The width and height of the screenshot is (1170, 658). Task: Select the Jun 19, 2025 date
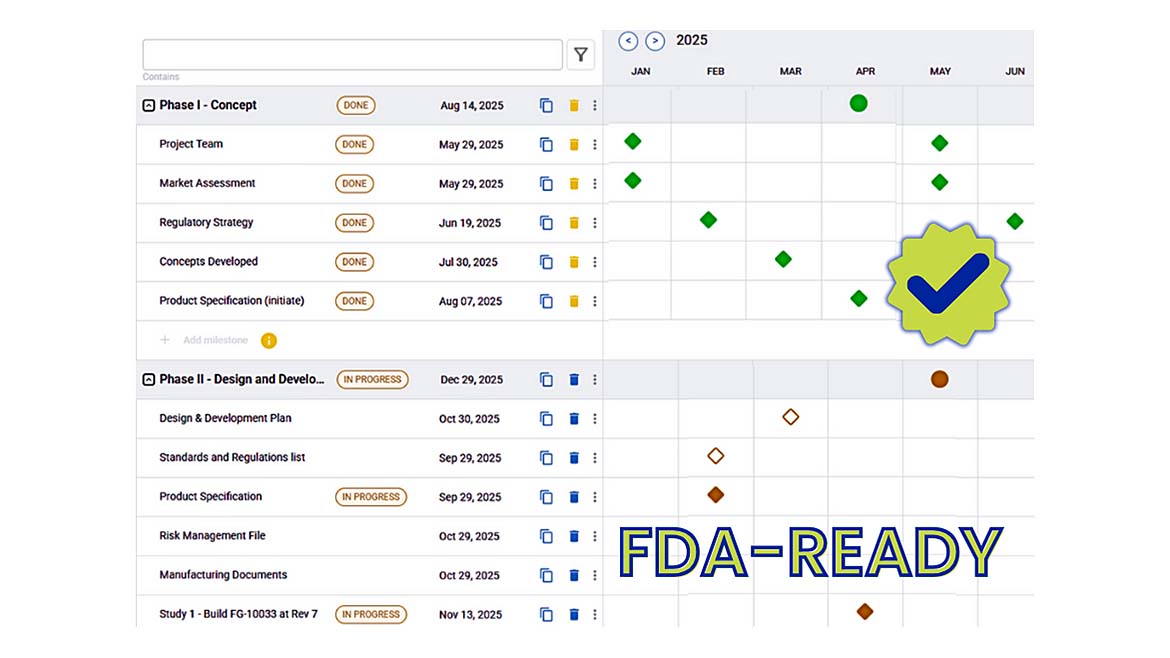point(469,222)
